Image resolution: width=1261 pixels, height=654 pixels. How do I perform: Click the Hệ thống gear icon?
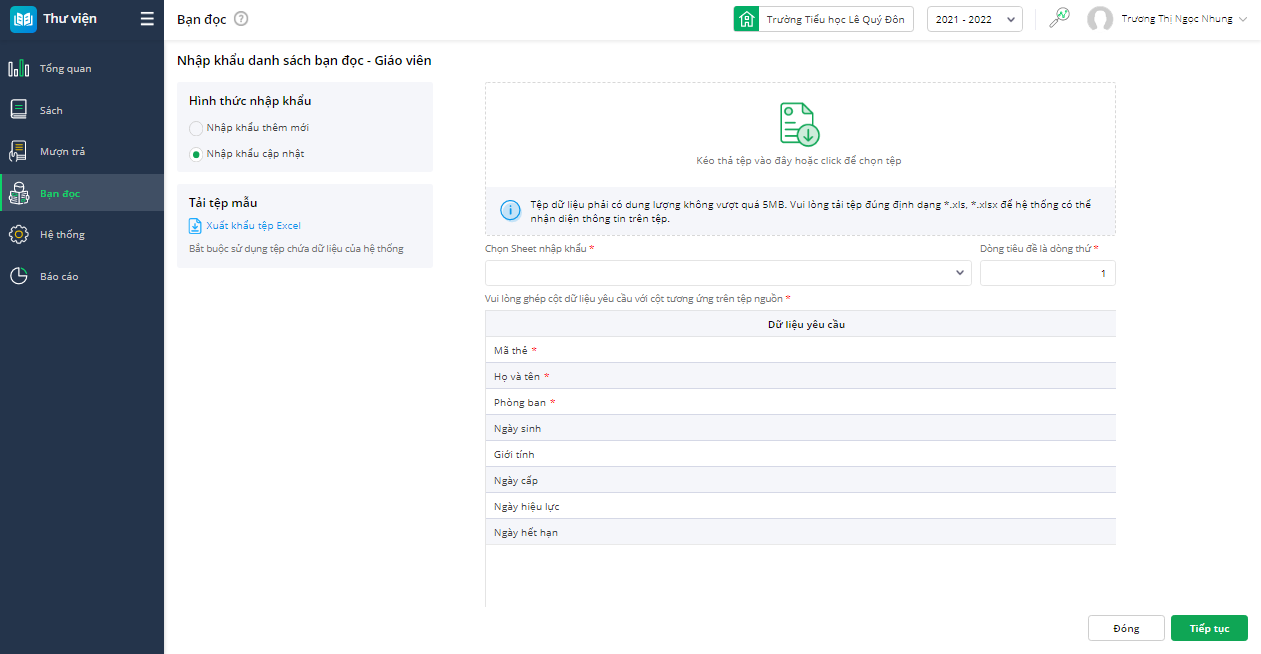(18, 235)
